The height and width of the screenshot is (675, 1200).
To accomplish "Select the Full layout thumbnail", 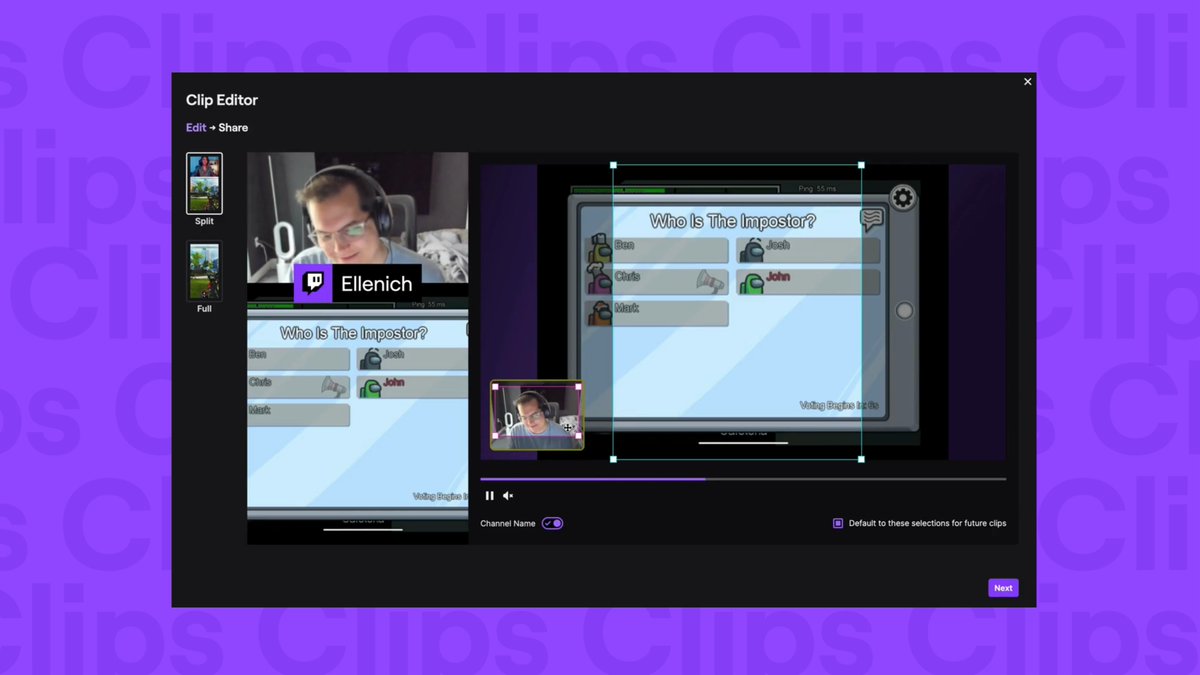I will point(204,271).
